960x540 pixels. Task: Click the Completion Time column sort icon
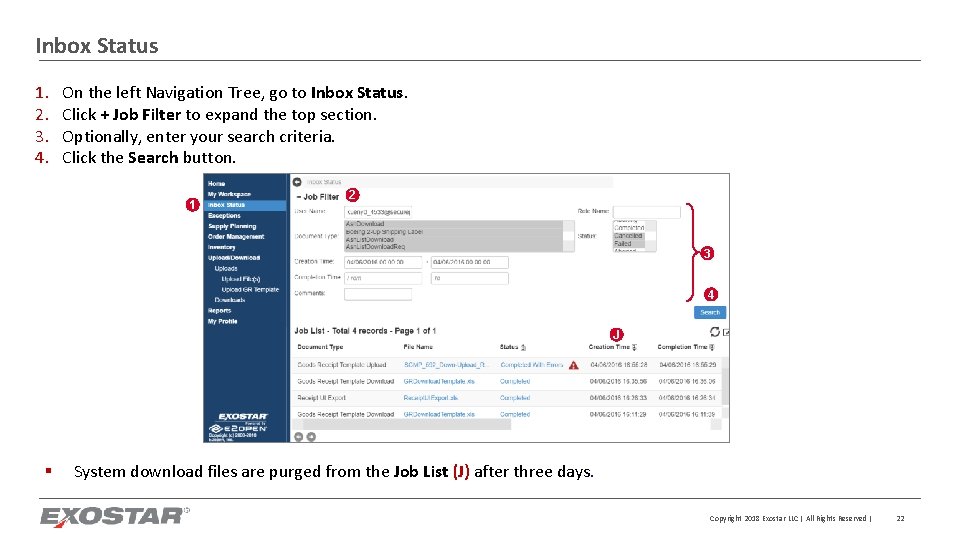point(711,347)
